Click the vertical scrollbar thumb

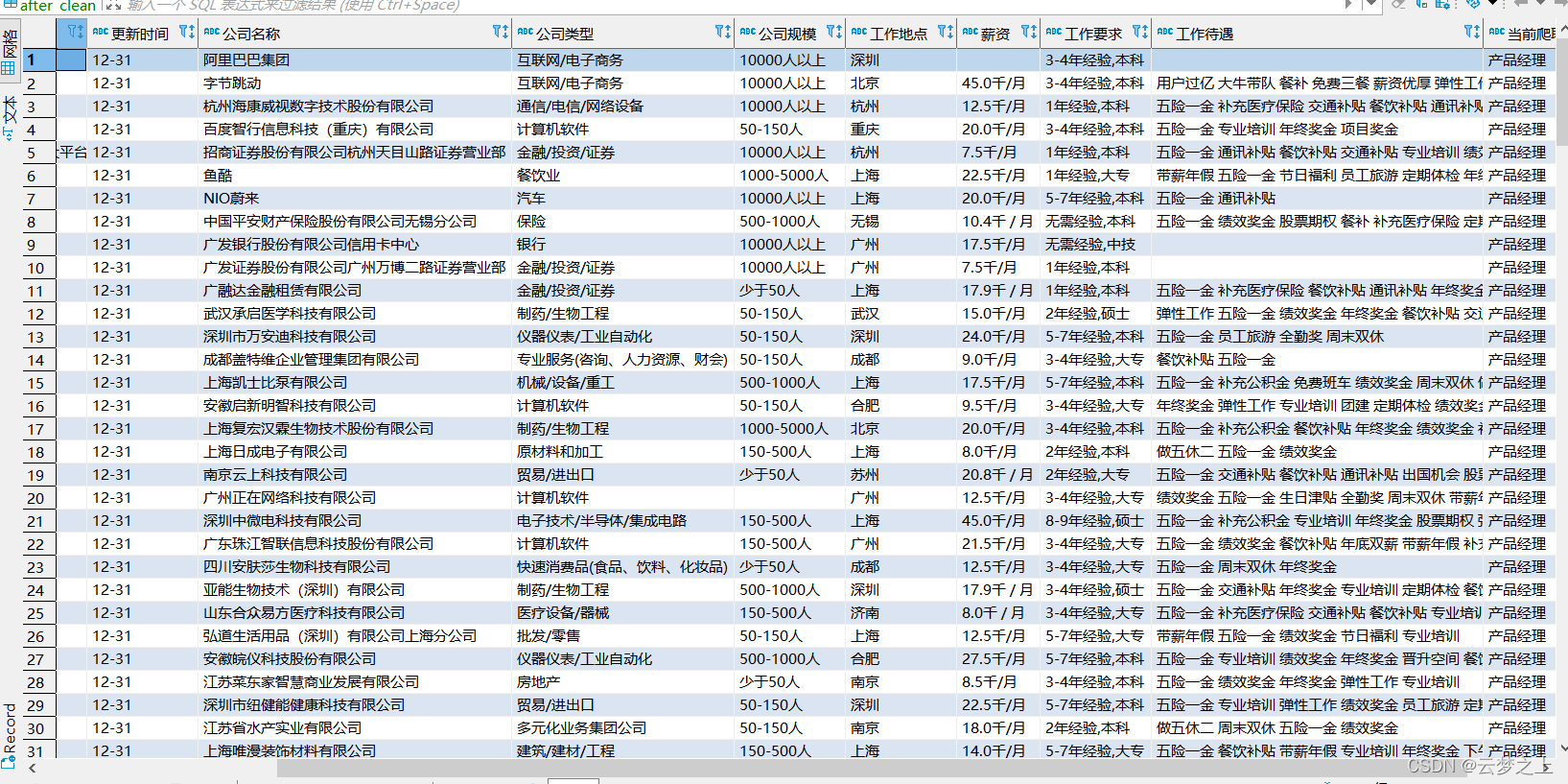point(1562,91)
